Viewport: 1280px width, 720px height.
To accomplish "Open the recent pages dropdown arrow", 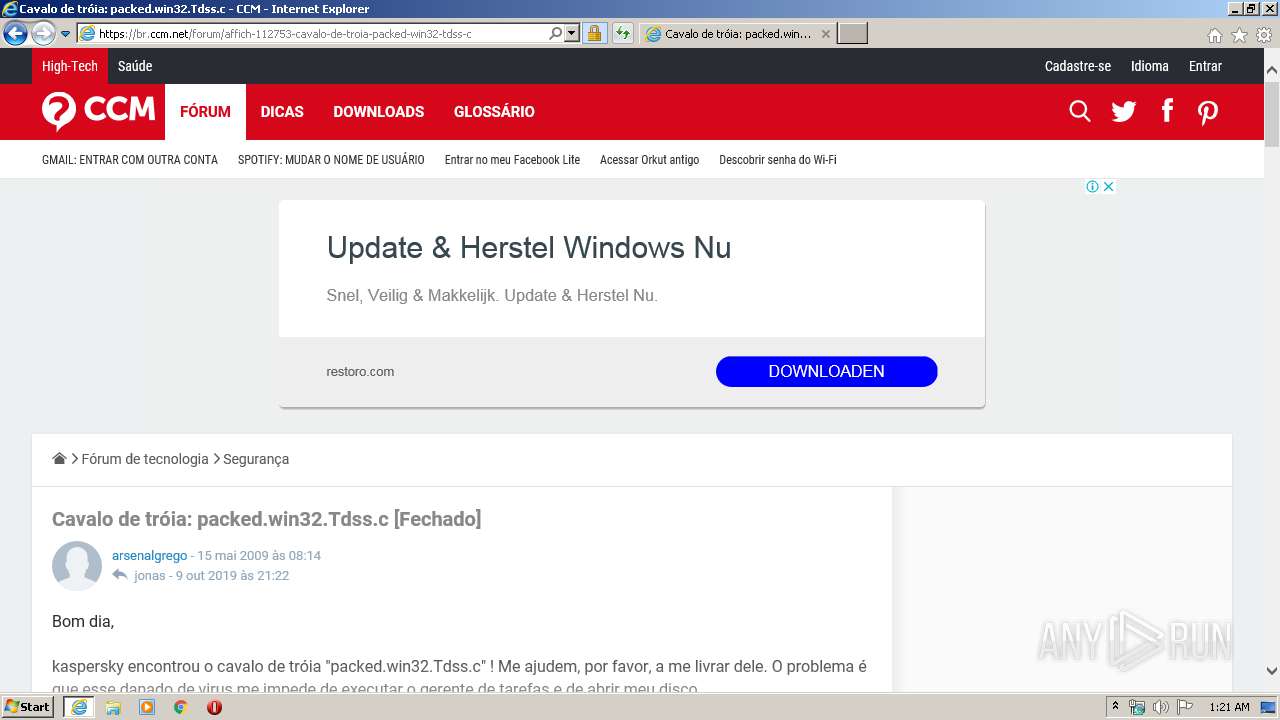I will point(65,34).
